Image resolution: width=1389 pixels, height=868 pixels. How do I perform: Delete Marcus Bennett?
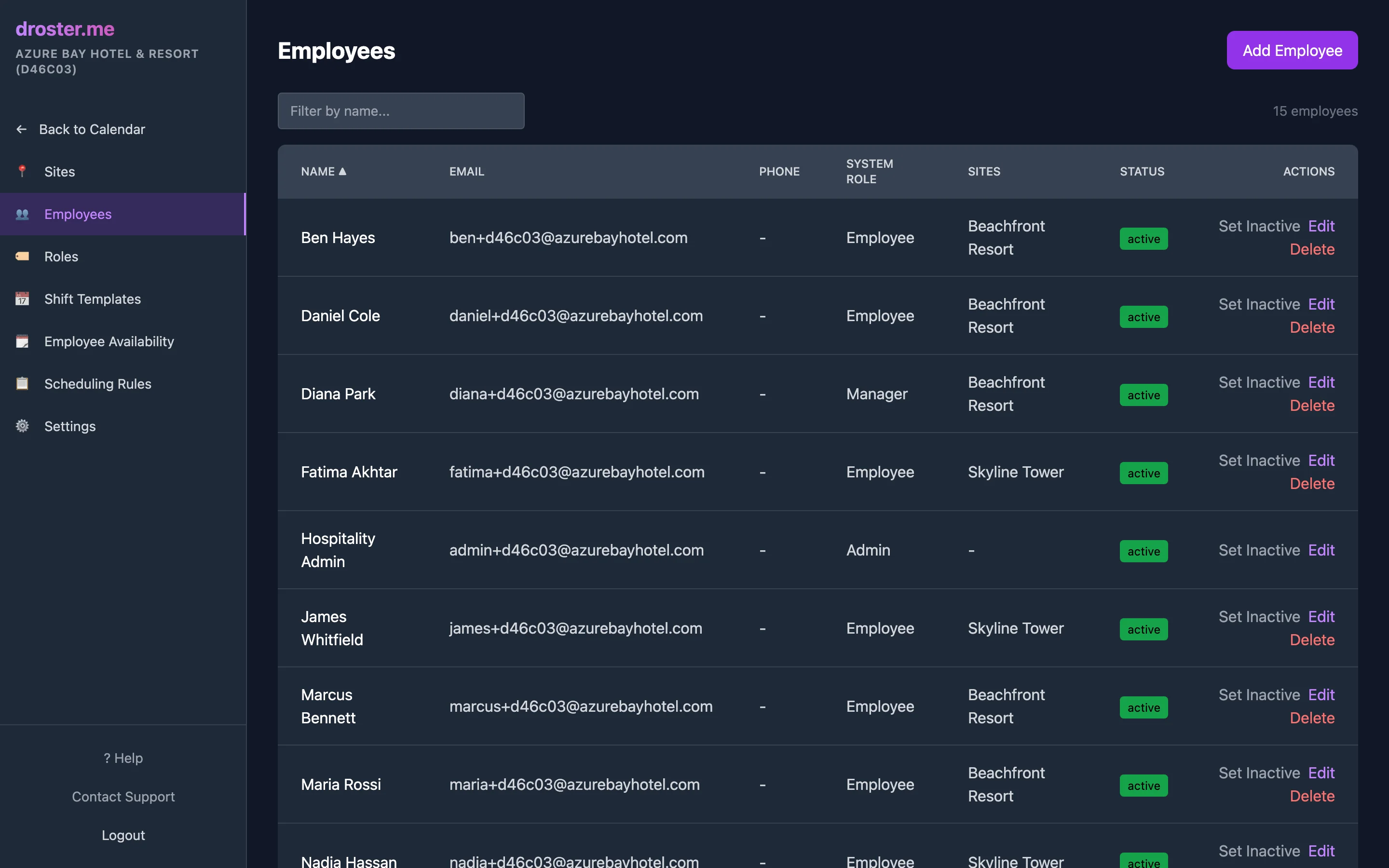[1312, 718]
